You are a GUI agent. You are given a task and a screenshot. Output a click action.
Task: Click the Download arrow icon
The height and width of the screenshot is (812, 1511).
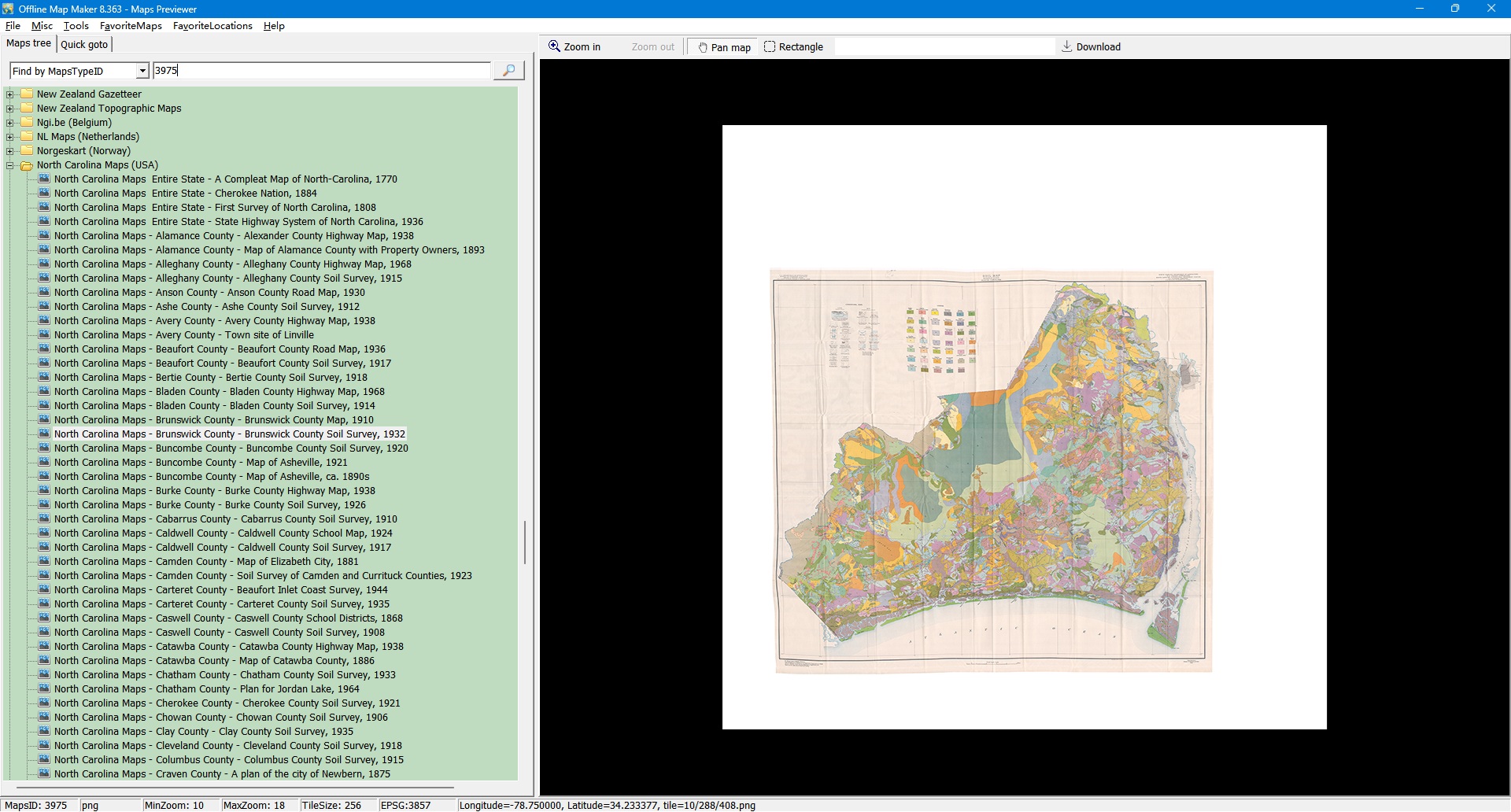tap(1067, 46)
